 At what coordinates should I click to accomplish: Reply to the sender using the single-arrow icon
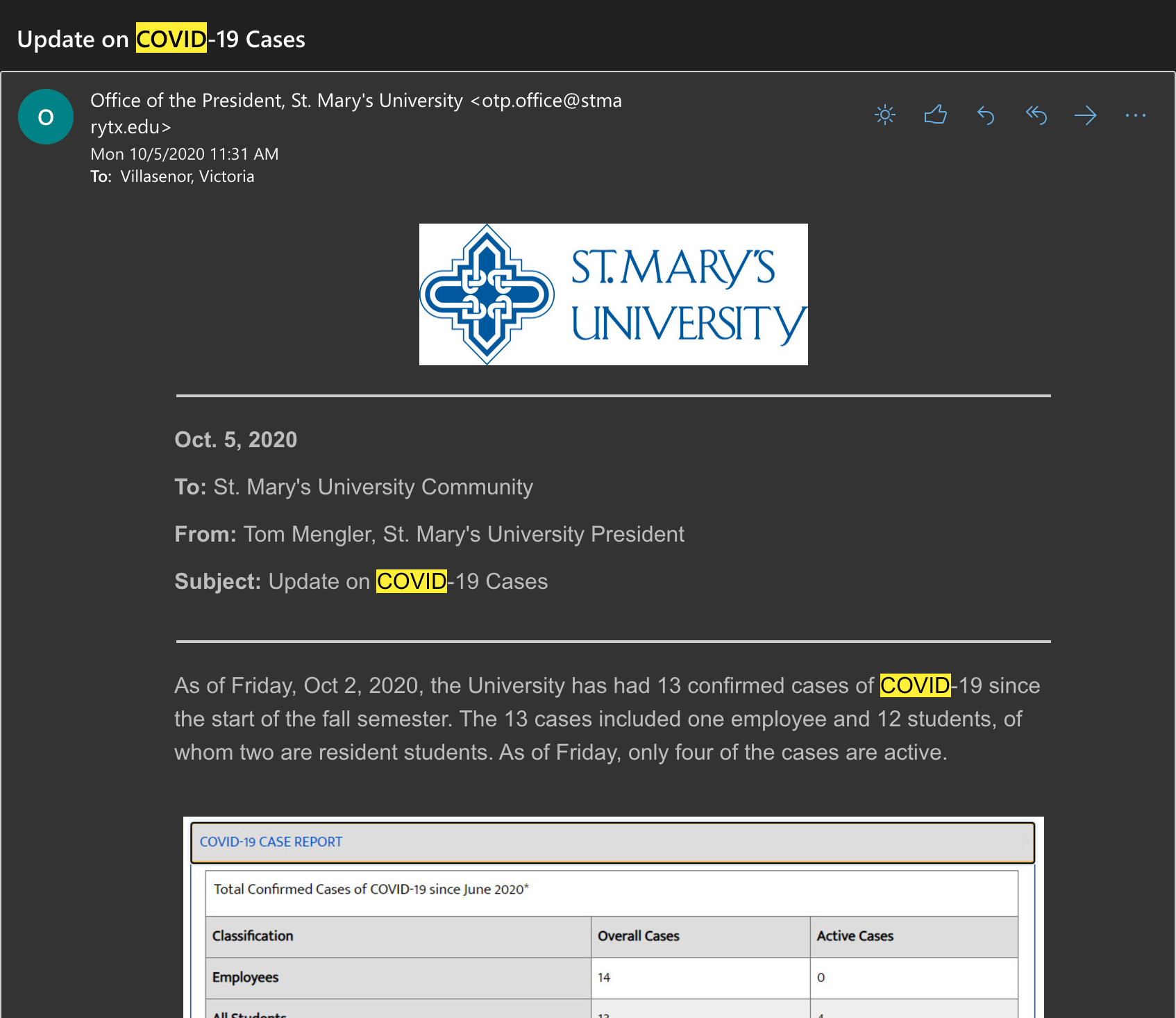point(986,115)
